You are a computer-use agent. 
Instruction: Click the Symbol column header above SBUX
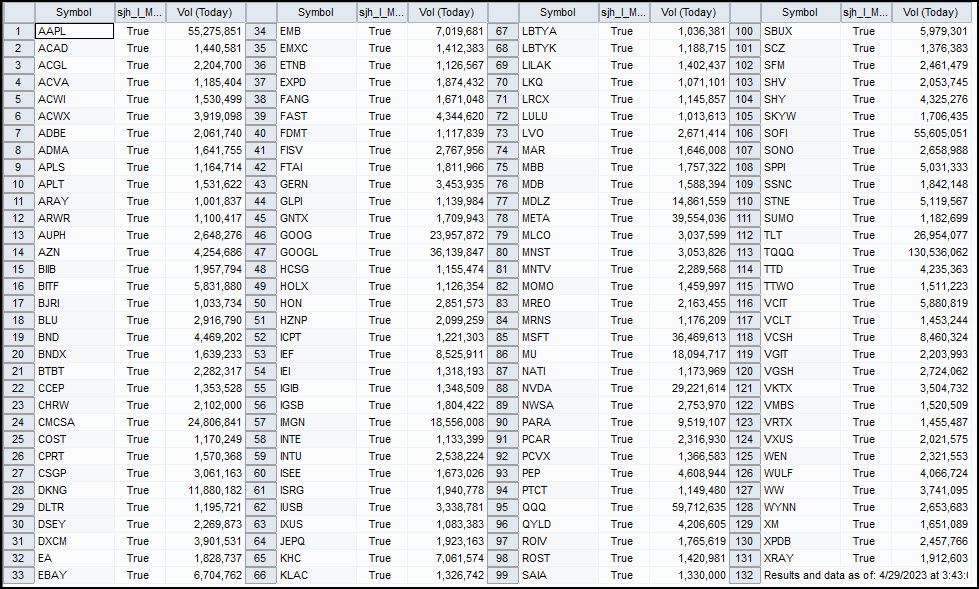tap(800, 12)
